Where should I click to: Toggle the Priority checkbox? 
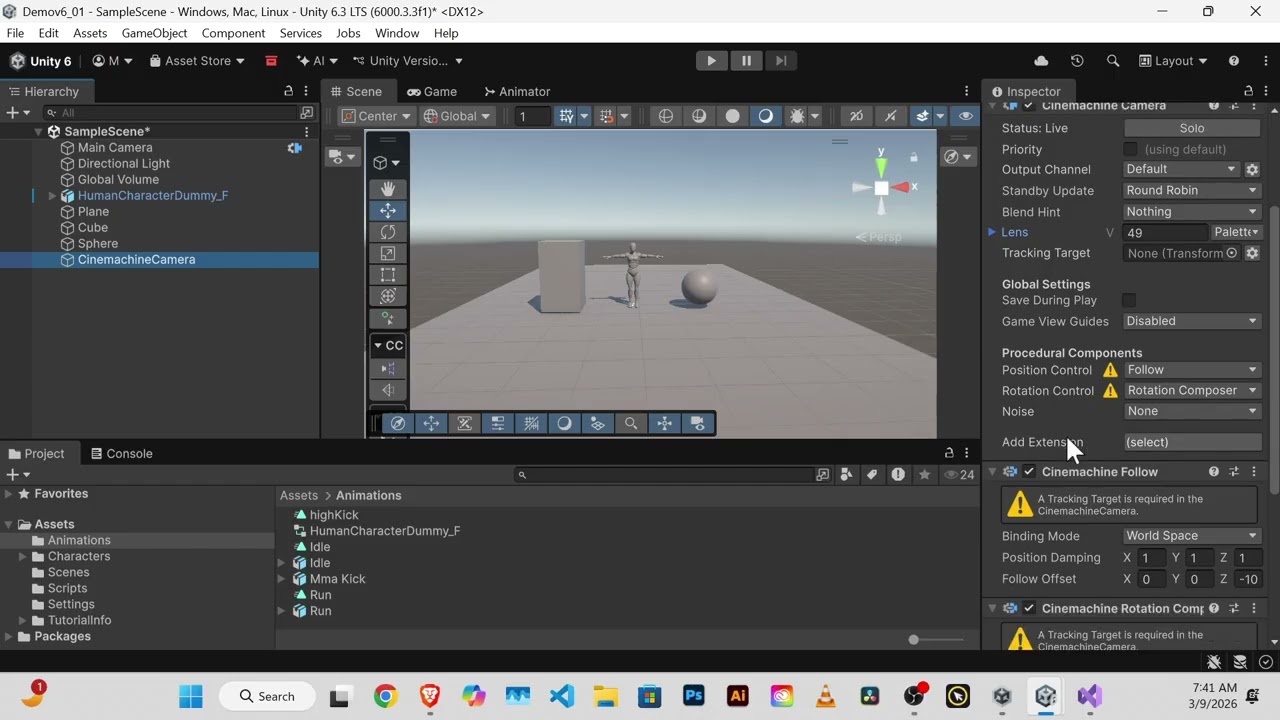click(1131, 149)
